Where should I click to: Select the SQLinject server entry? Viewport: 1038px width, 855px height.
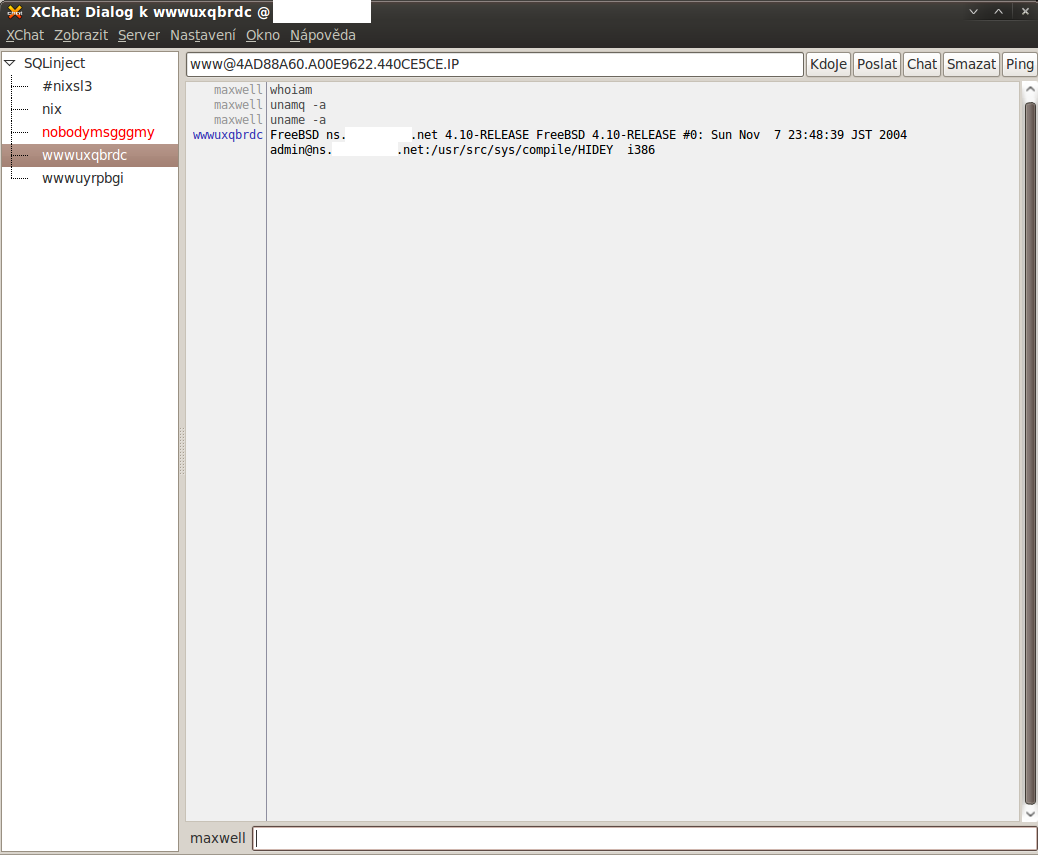(54, 63)
